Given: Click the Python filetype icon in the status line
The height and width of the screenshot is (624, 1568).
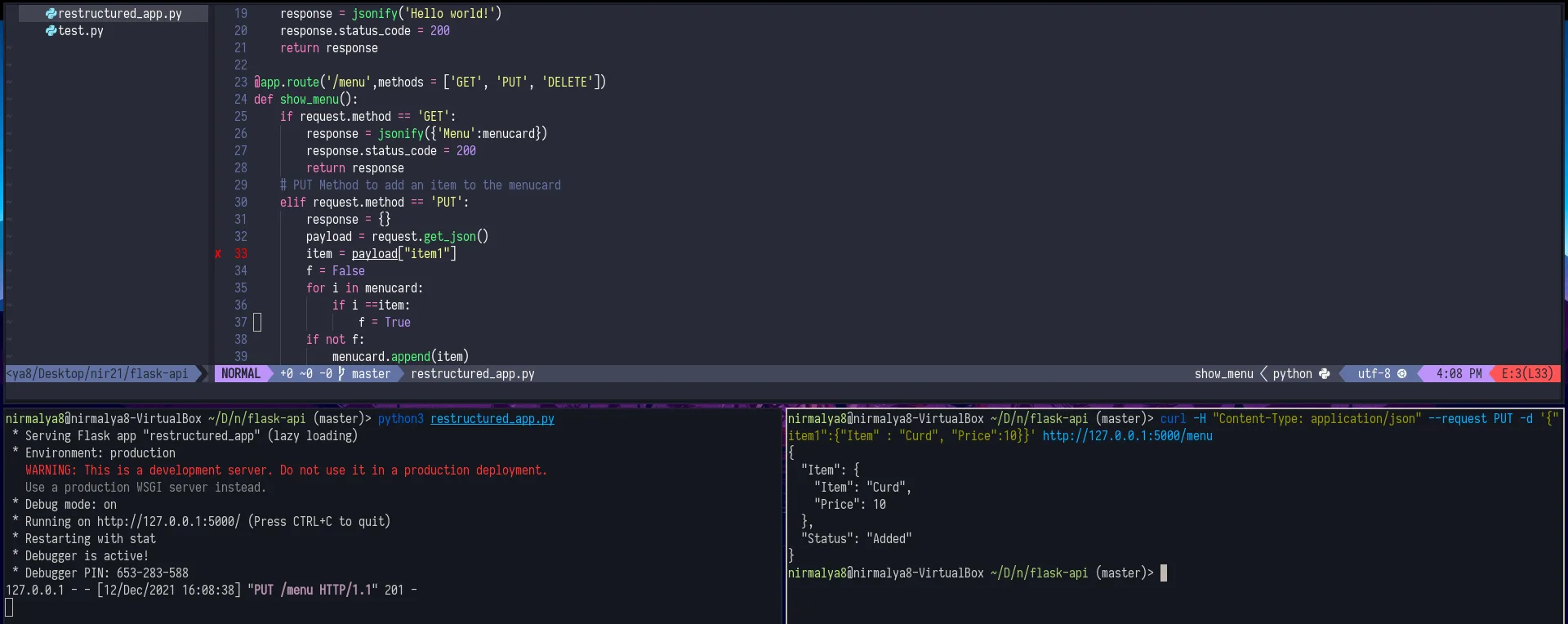Looking at the screenshot, I should tap(1324, 374).
